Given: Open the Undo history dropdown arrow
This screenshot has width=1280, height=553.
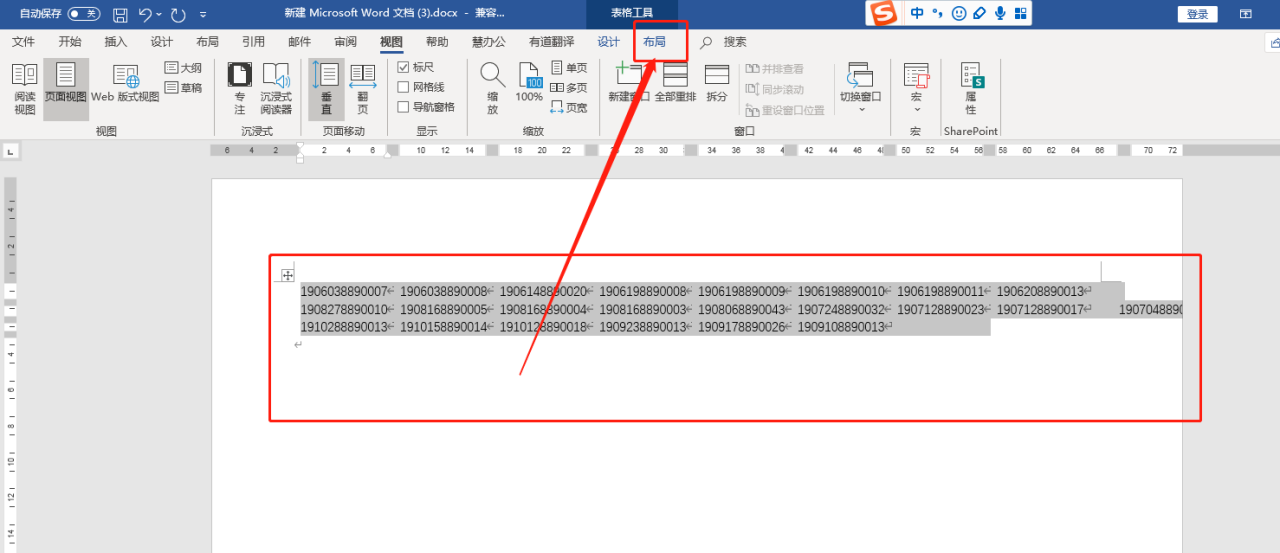Looking at the screenshot, I should (159, 15).
